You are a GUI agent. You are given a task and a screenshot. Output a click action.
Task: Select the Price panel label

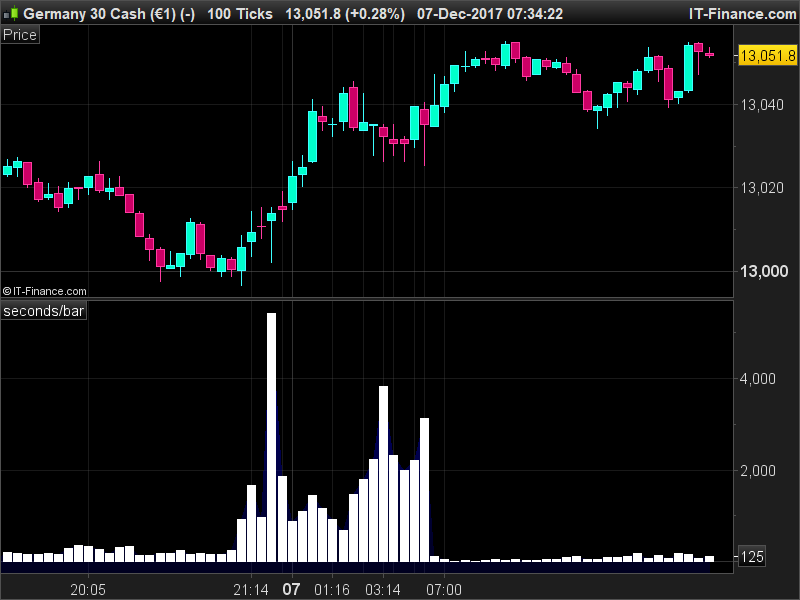(20, 35)
